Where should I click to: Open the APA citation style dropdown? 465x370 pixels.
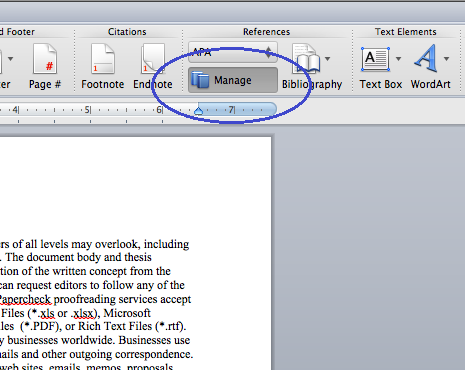coord(233,52)
